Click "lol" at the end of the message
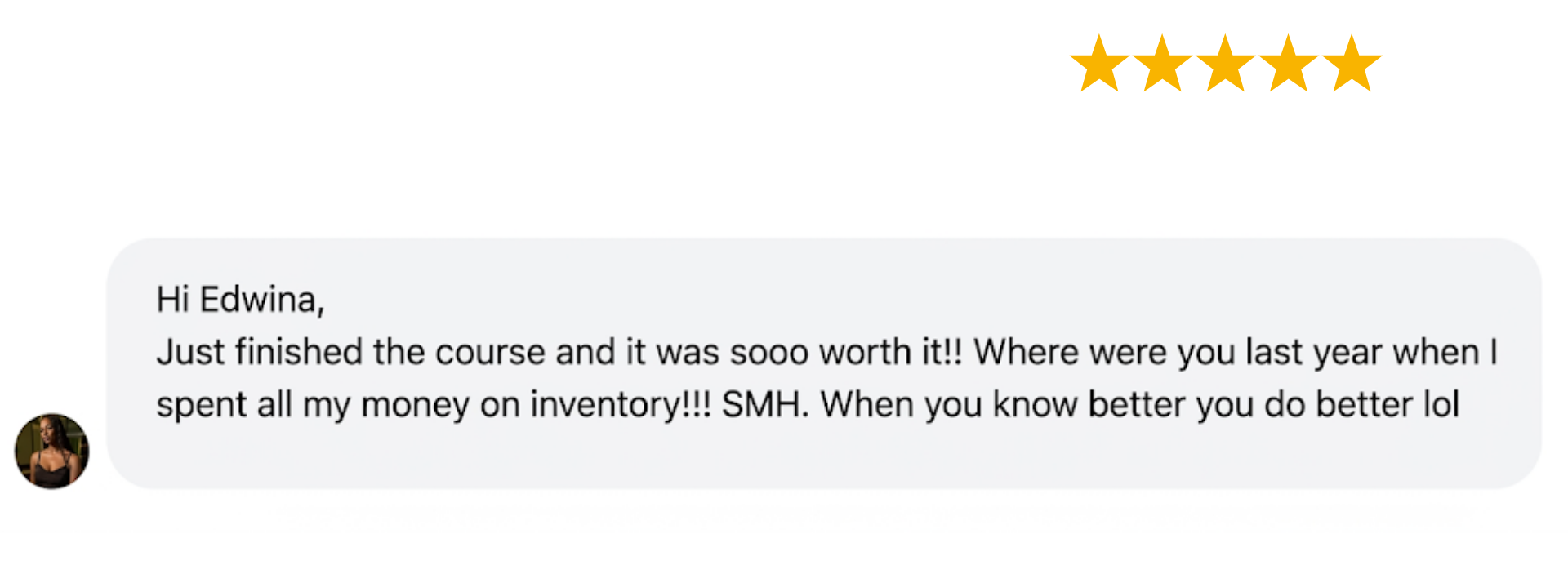1568x583 pixels. (x=1441, y=404)
